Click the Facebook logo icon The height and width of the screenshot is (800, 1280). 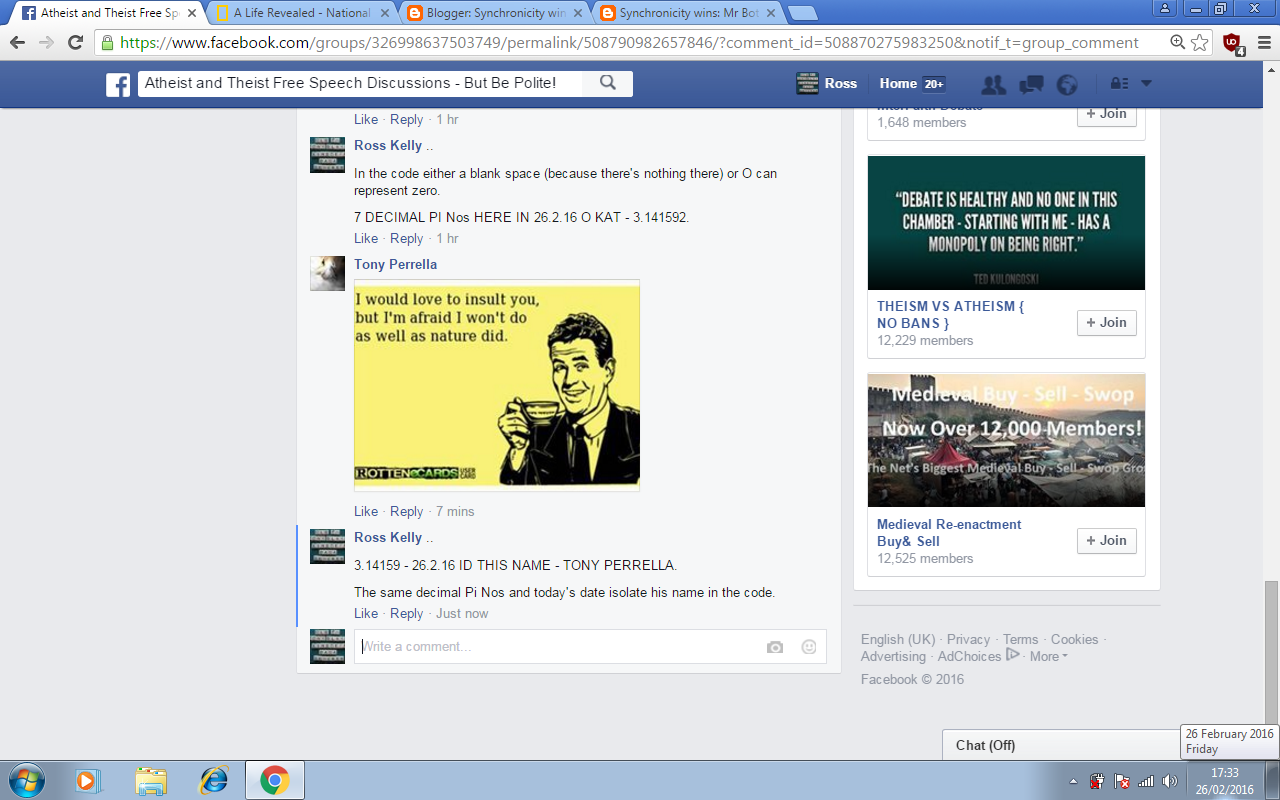(118, 84)
